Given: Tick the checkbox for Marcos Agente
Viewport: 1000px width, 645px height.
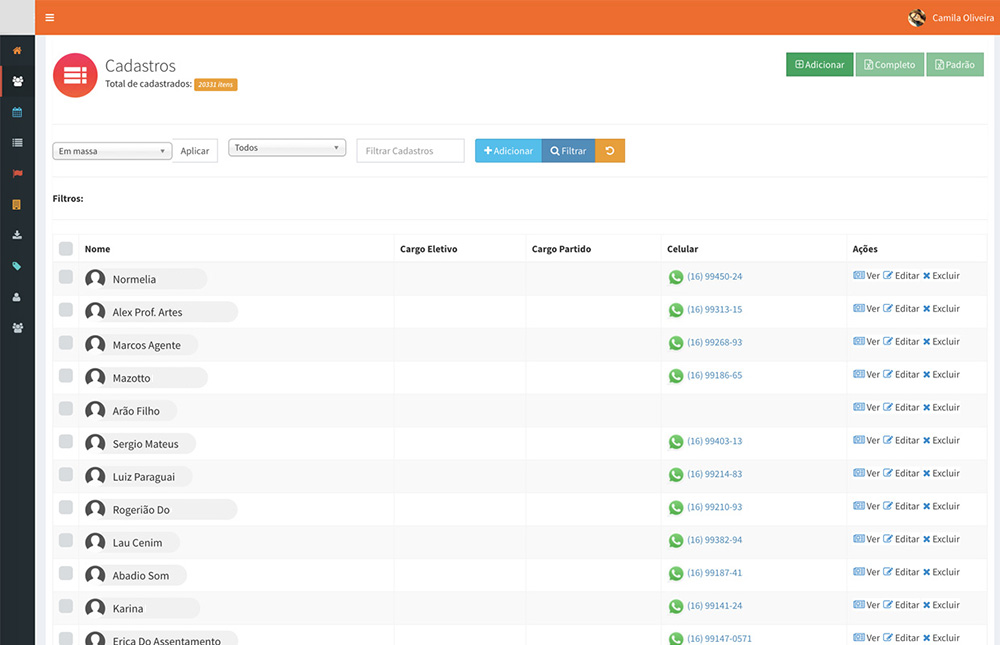Looking at the screenshot, I should pyautogui.click(x=66, y=343).
